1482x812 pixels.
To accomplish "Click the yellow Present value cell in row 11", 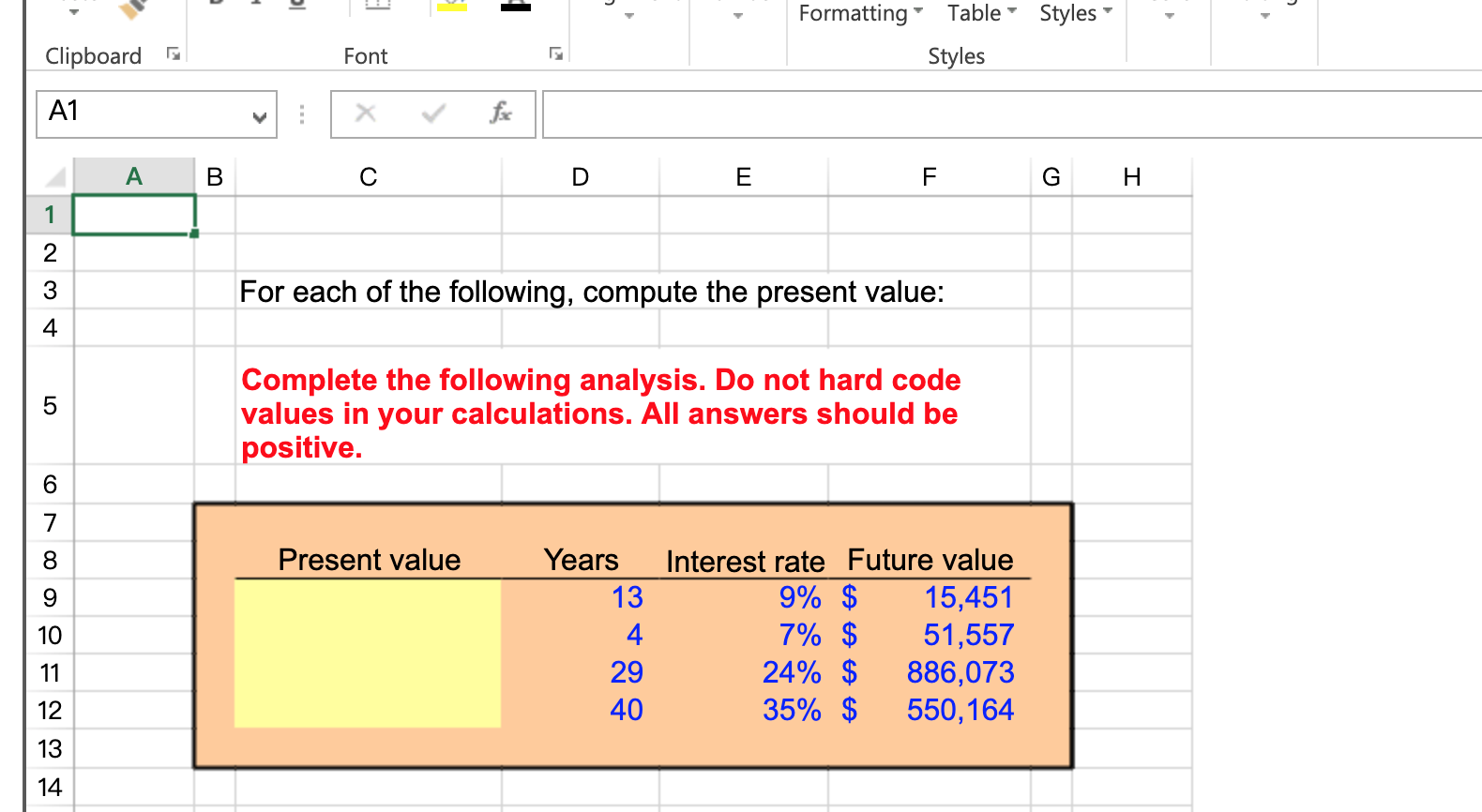I will point(369,672).
